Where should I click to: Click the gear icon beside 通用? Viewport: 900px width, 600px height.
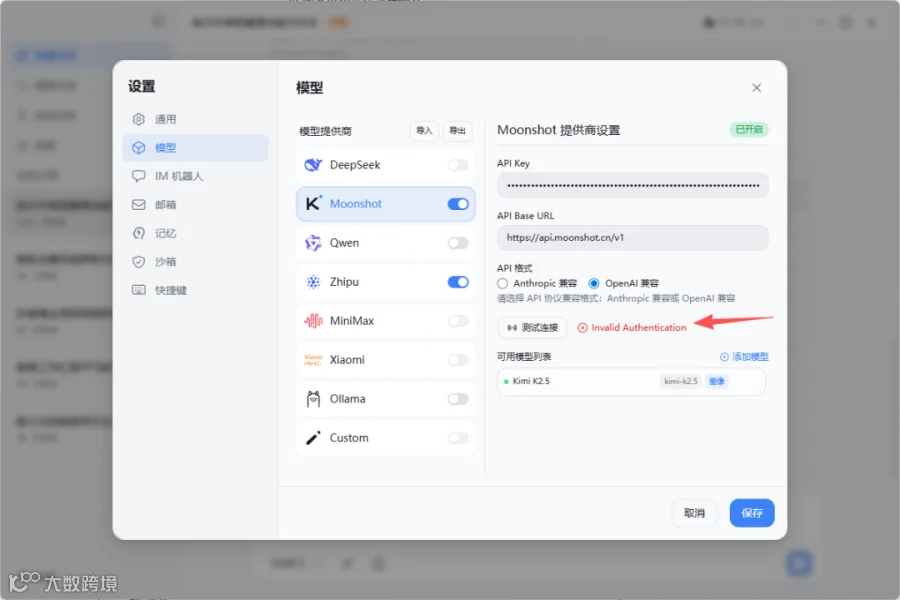[x=139, y=119]
